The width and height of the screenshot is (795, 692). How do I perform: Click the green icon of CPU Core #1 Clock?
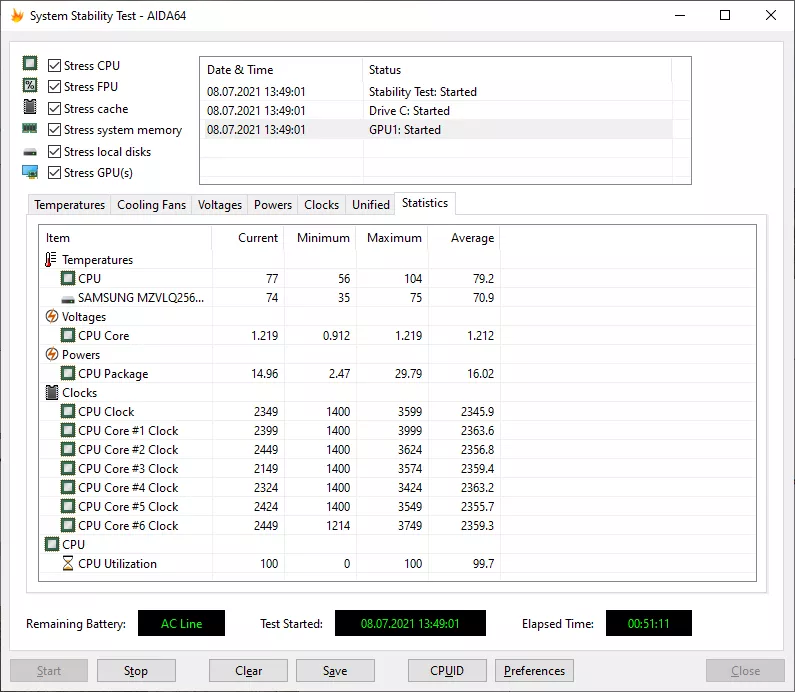(67, 430)
